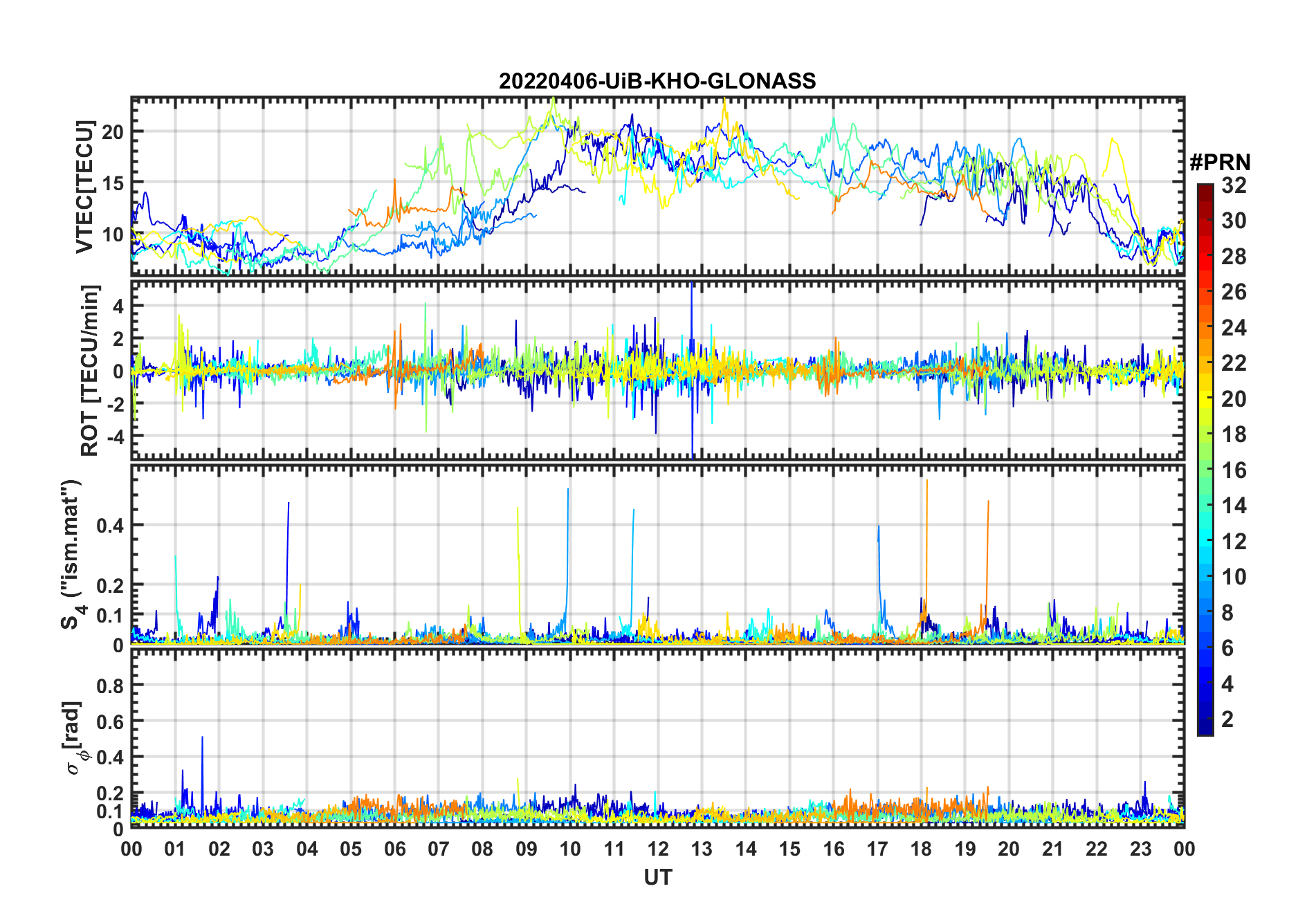
Task: Click the UT x-axis label
Action: [x=657, y=878]
